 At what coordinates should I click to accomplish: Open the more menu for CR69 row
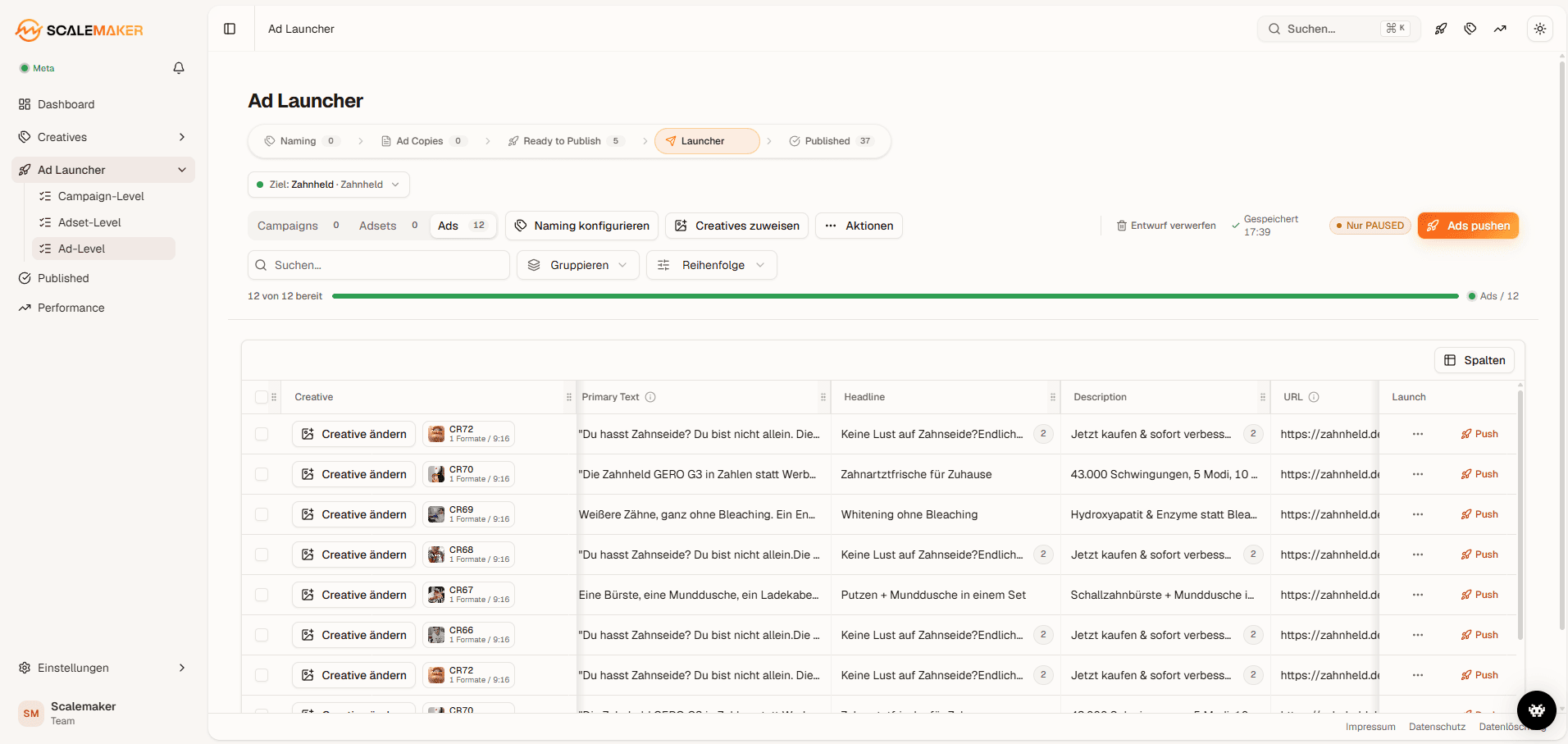pyautogui.click(x=1418, y=514)
